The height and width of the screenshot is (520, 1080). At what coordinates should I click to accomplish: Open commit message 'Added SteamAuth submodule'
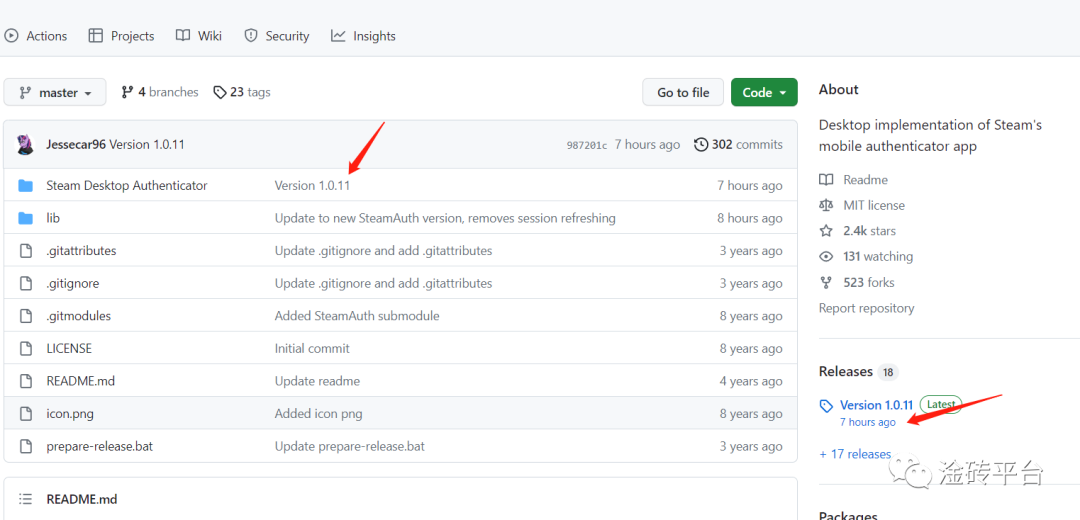point(357,316)
